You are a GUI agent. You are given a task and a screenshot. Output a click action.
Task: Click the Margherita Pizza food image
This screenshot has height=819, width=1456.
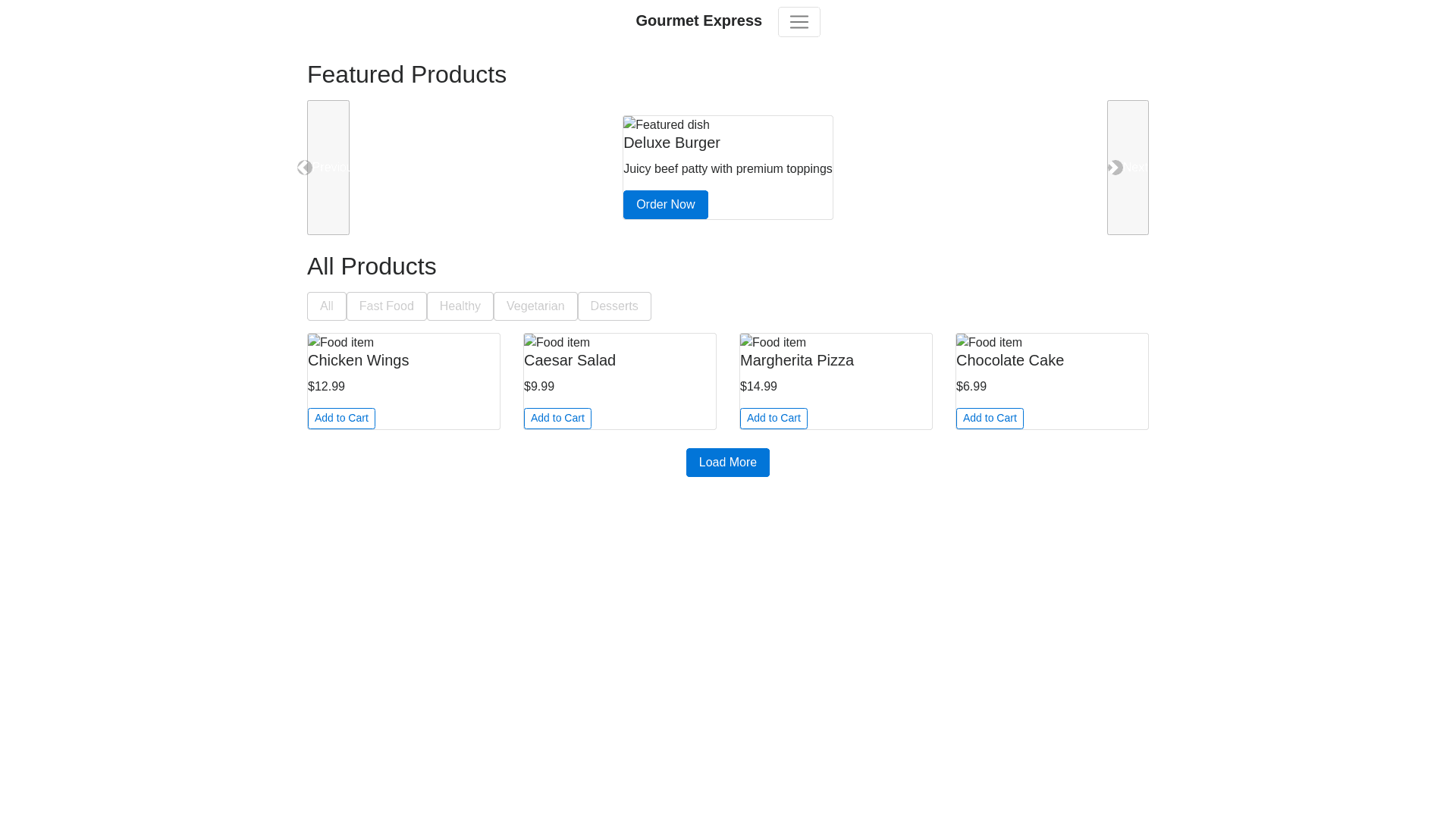tap(773, 342)
